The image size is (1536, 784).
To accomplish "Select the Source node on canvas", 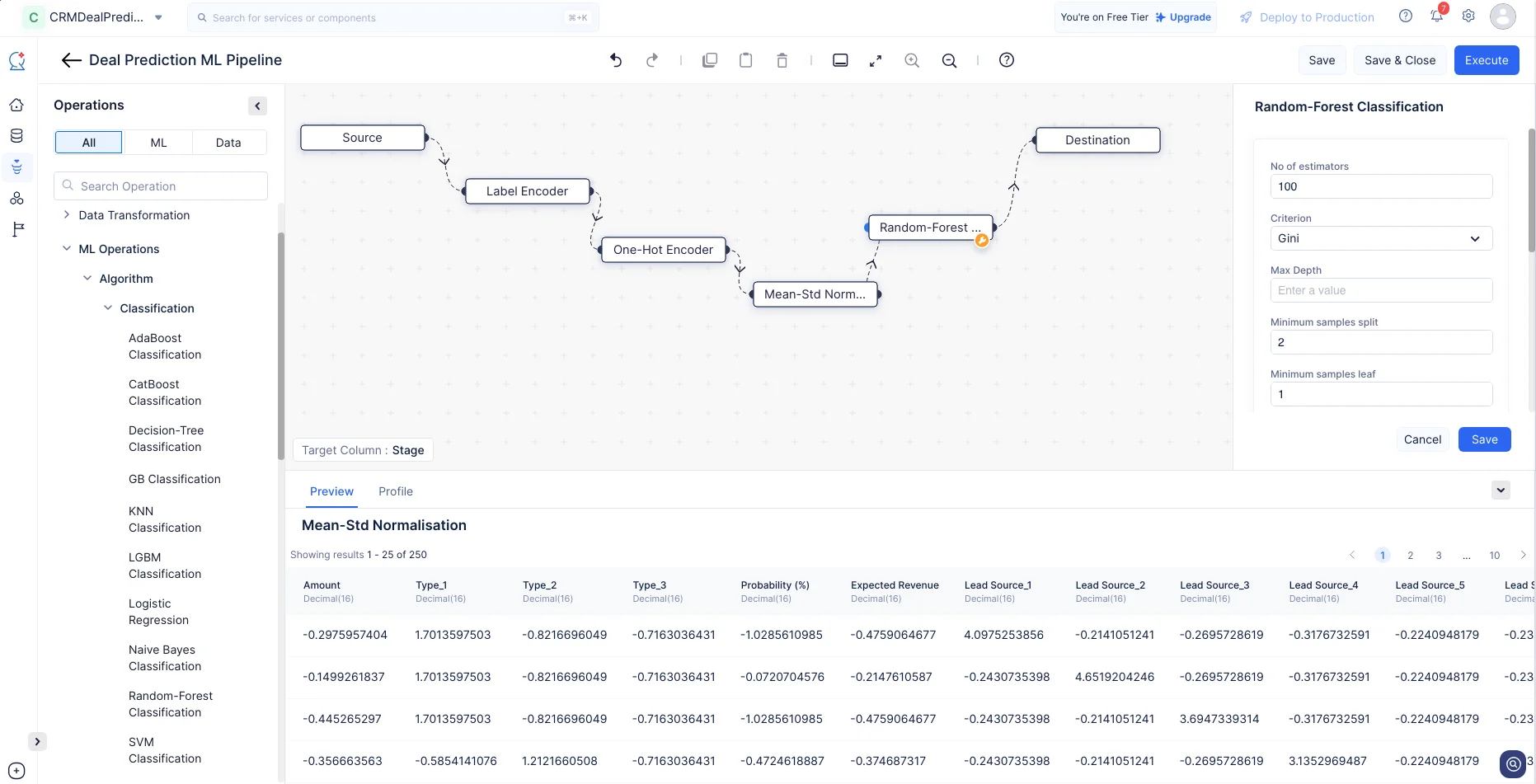I will (363, 138).
